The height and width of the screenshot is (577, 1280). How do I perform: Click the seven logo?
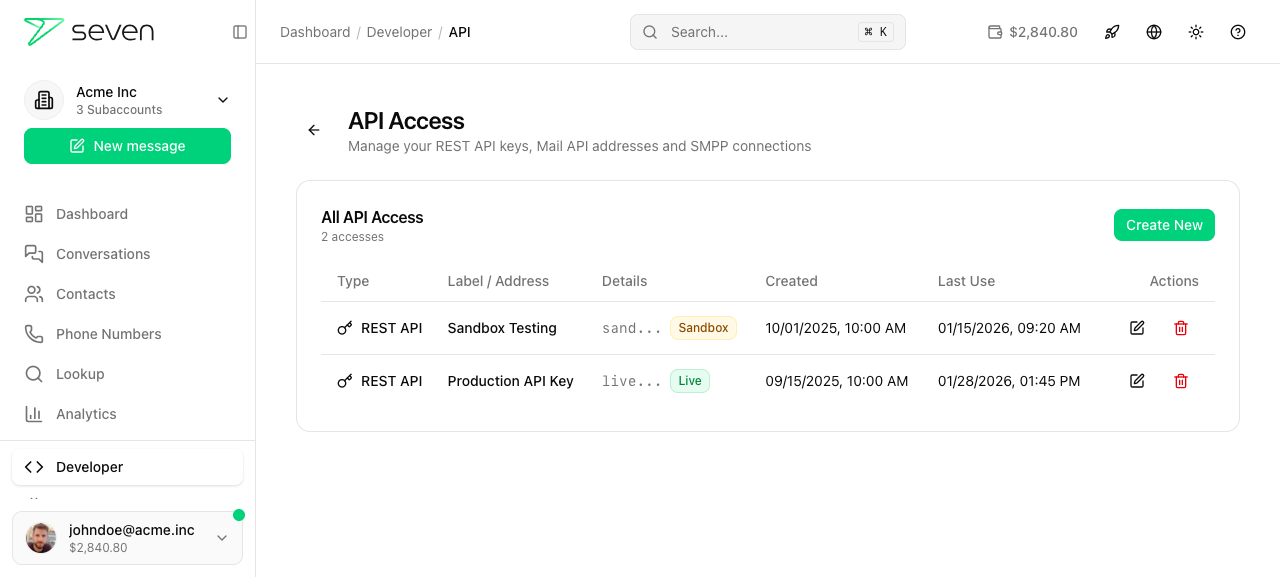[x=89, y=32]
